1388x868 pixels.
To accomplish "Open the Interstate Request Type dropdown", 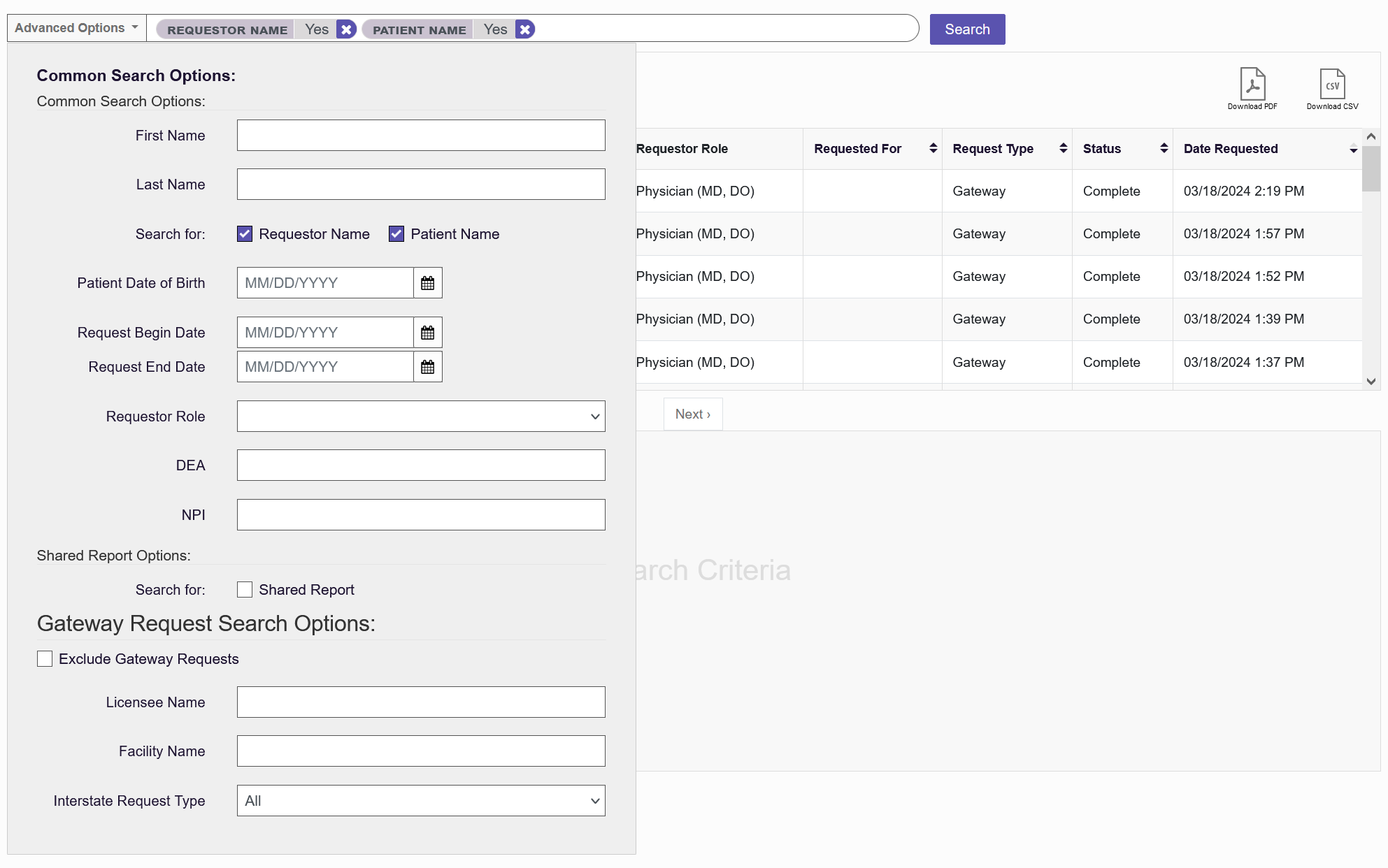I will click(421, 801).
